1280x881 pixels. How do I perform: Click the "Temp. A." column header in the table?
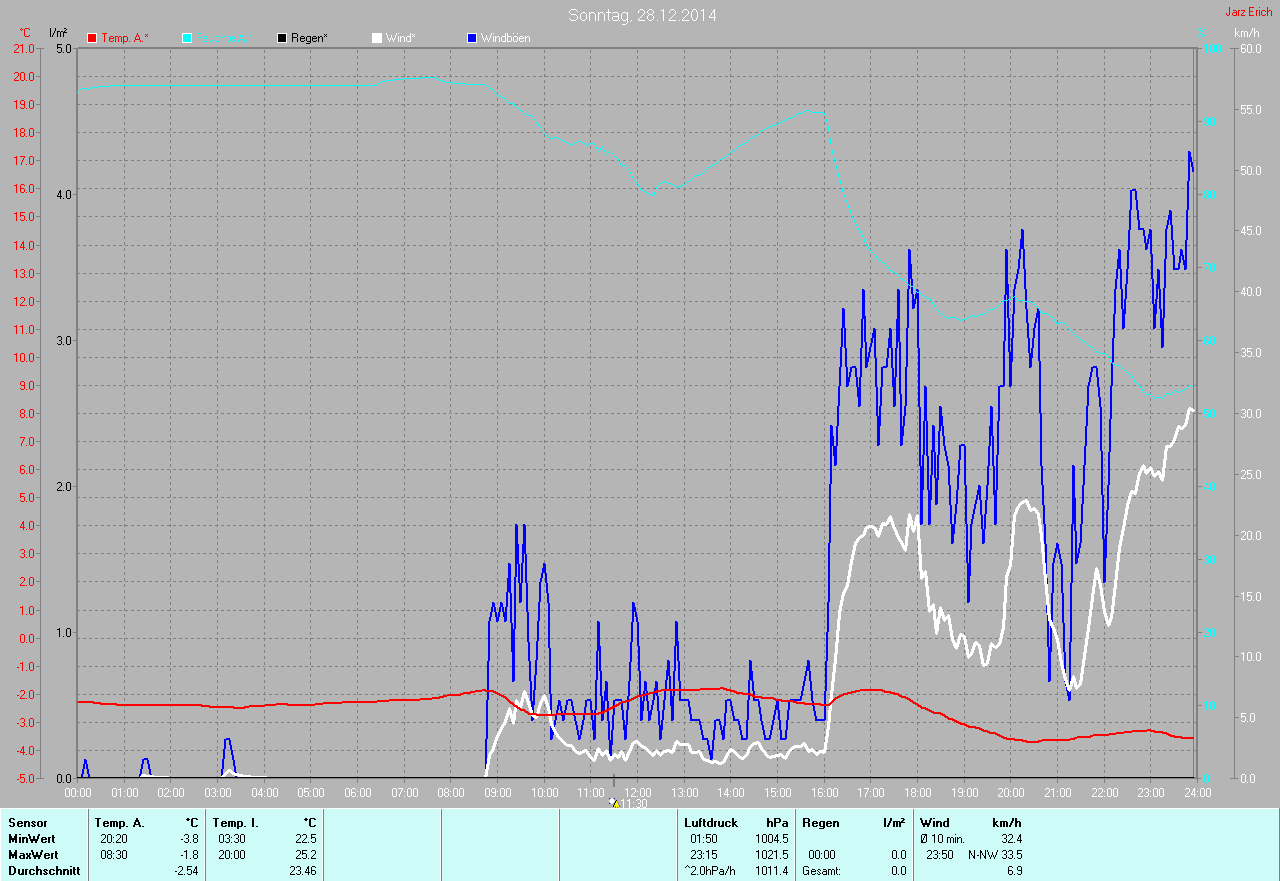(x=120, y=823)
